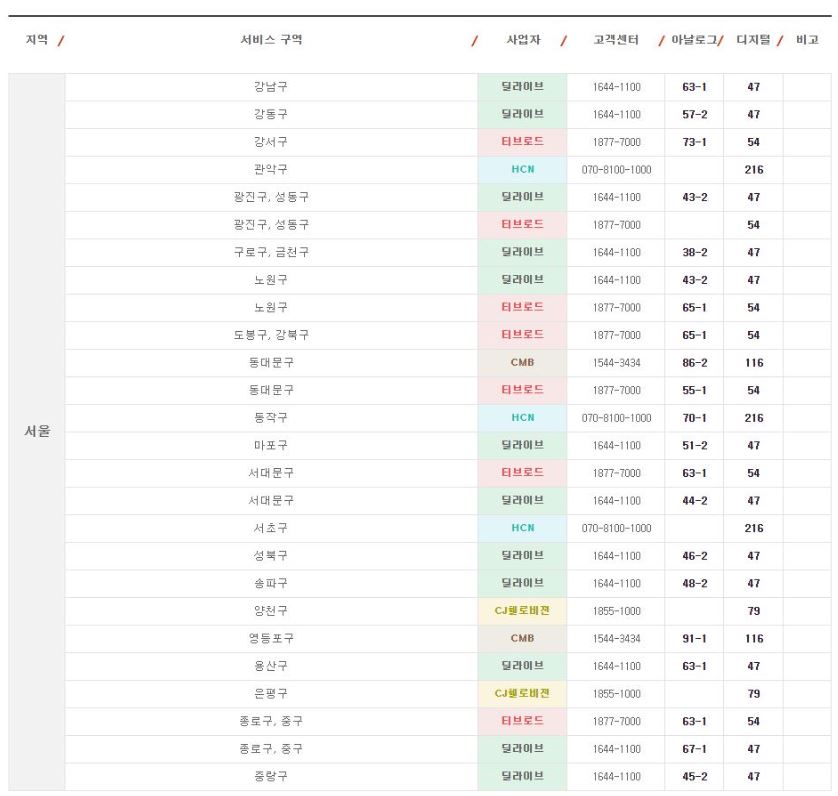Click the '서비스 구역' column header
This screenshot has width=838, height=796.
[271, 40]
